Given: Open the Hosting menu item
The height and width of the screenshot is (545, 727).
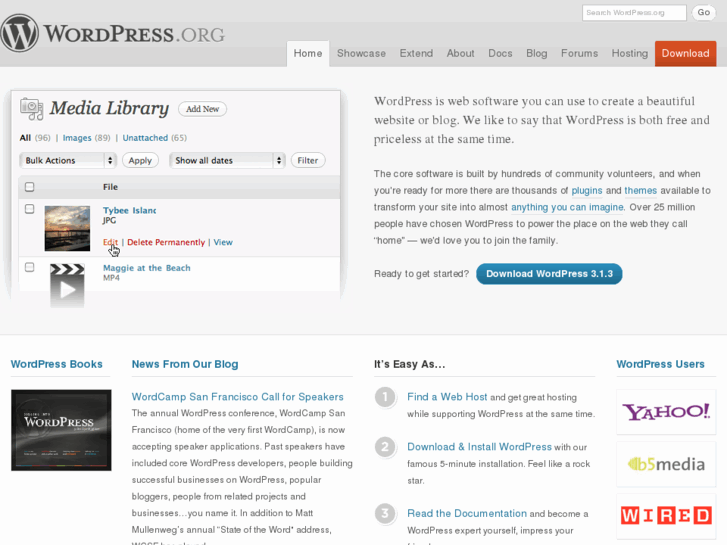Looking at the screenshot, I should click(x=630, y=53).
